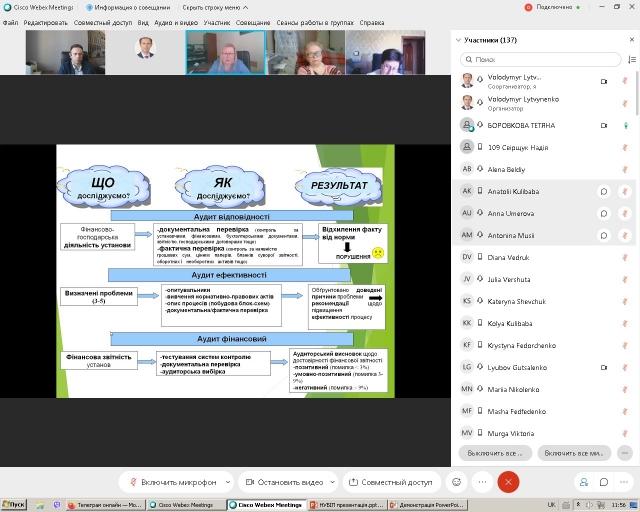This screenshot has height=512, width=640.
Task: Expand microphone options dropdown arrow
Action: click(228, 482)
